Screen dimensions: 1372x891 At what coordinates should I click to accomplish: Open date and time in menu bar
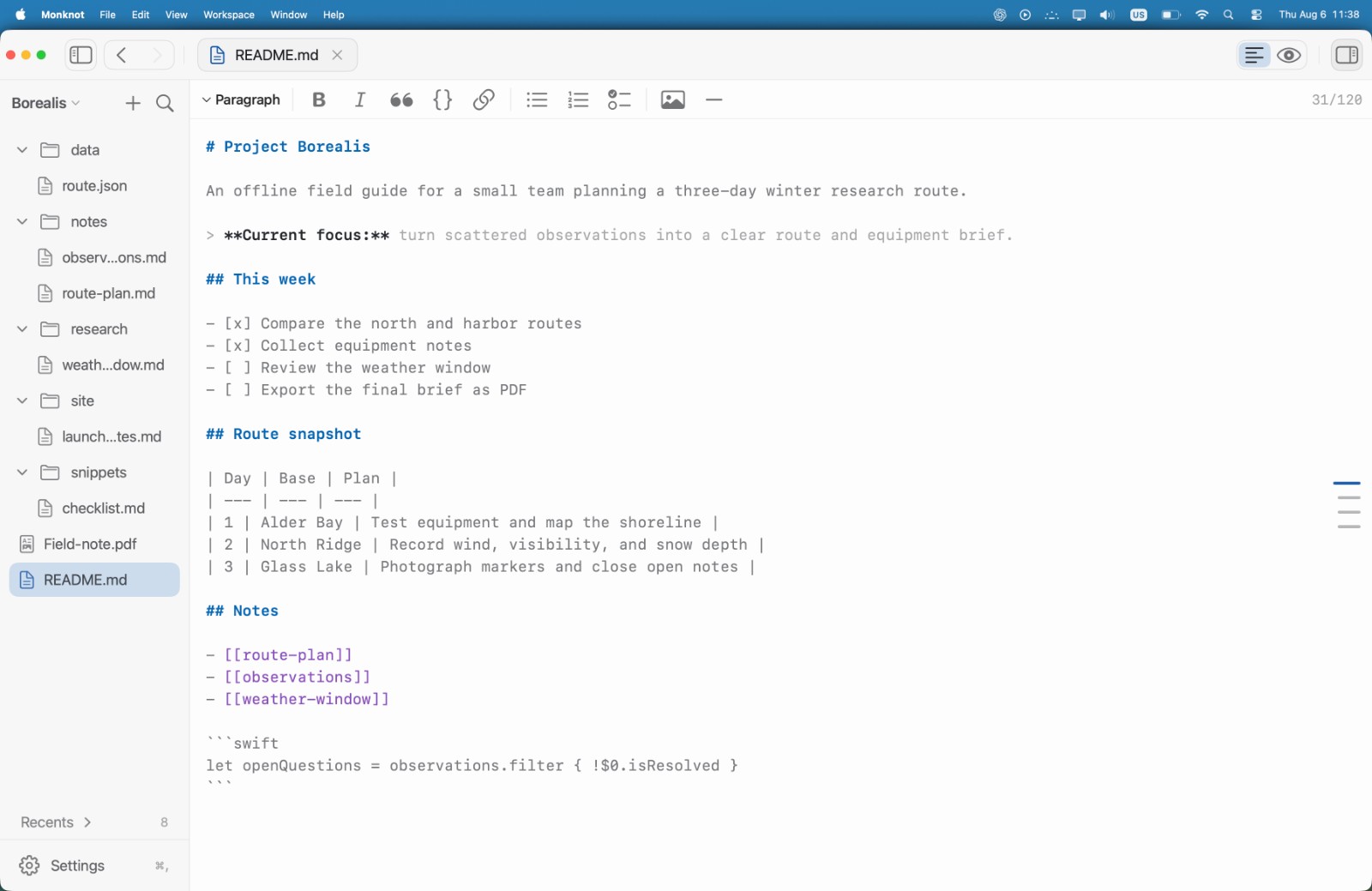click(x=1319, y=15)
